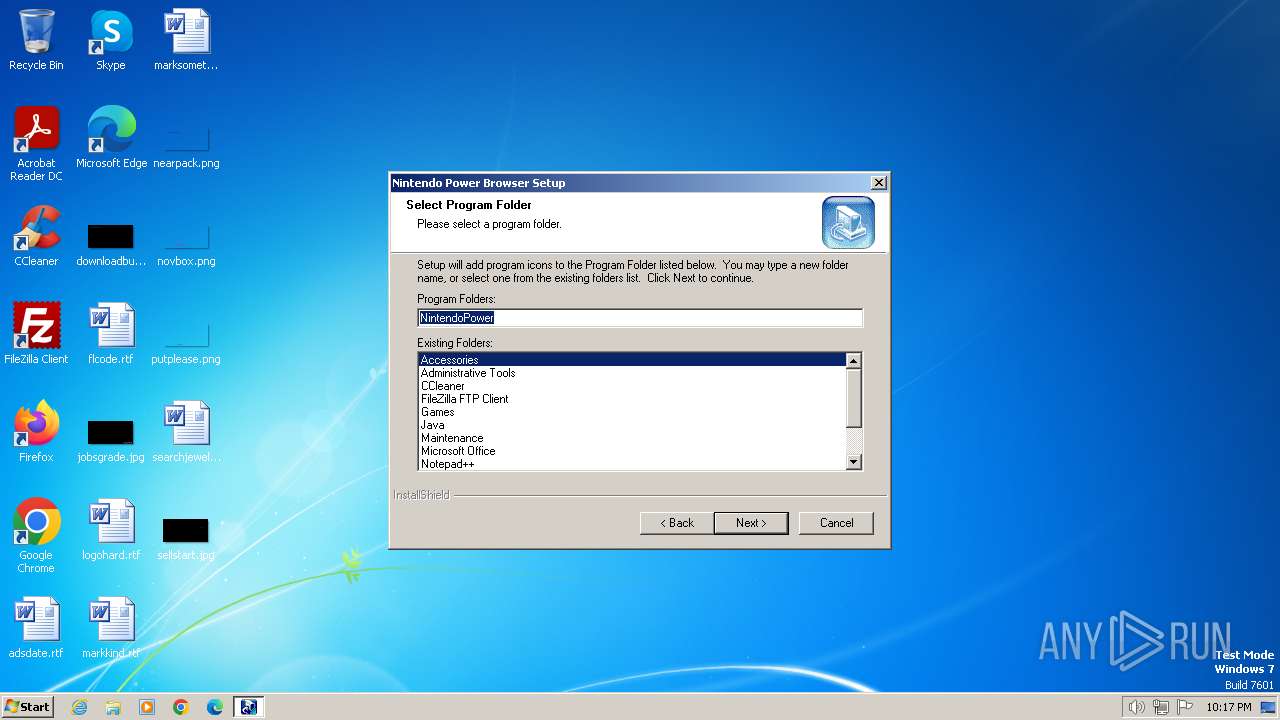
Task: Open the volume control tray icon
Action: 1136,707
